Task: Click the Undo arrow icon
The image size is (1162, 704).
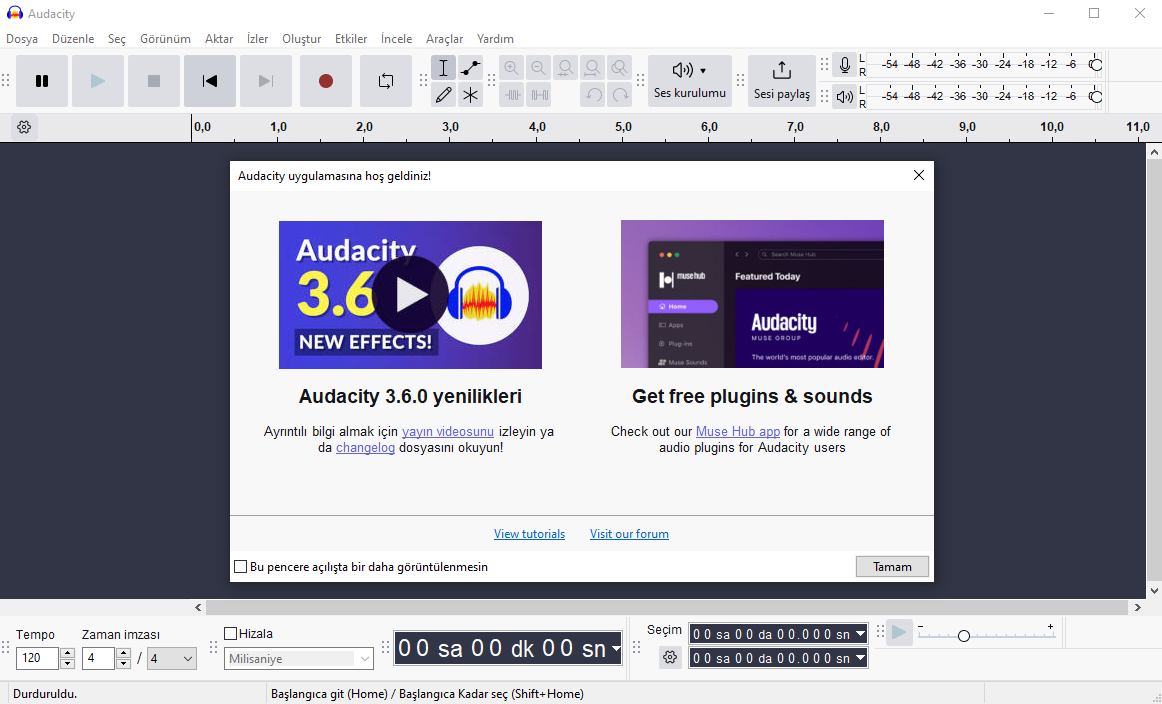Action: tap(592, 95)
